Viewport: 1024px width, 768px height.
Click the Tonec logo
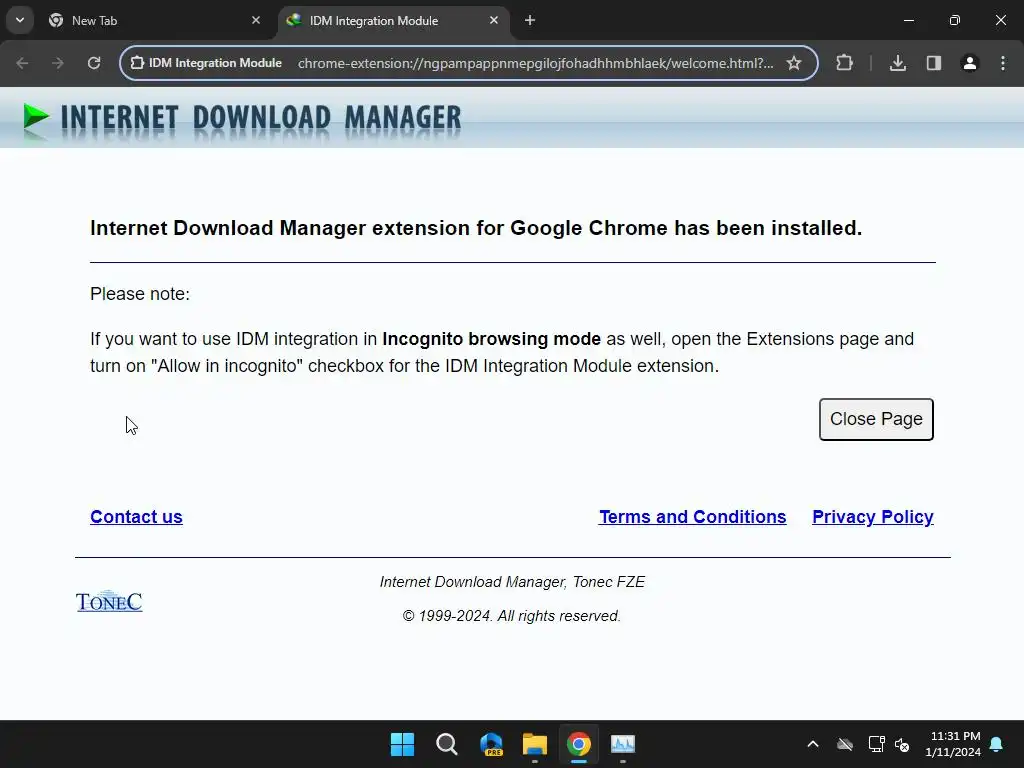109,601
